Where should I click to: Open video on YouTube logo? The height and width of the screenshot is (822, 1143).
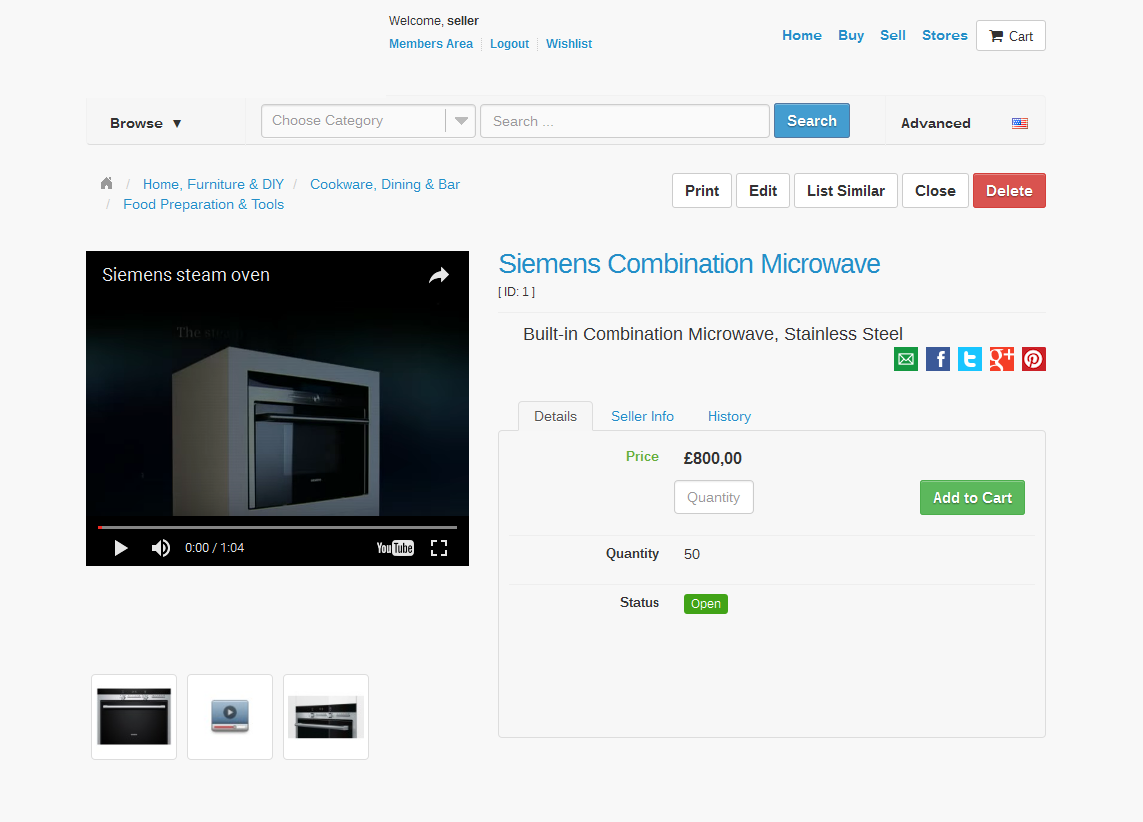click(x=395, y=548)
